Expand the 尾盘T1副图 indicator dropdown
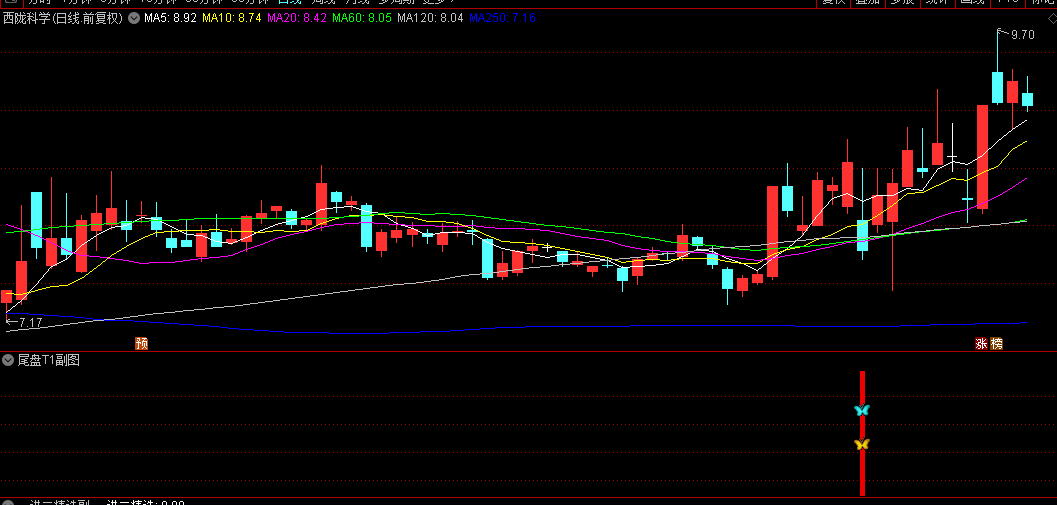 [x=8, y=360]
